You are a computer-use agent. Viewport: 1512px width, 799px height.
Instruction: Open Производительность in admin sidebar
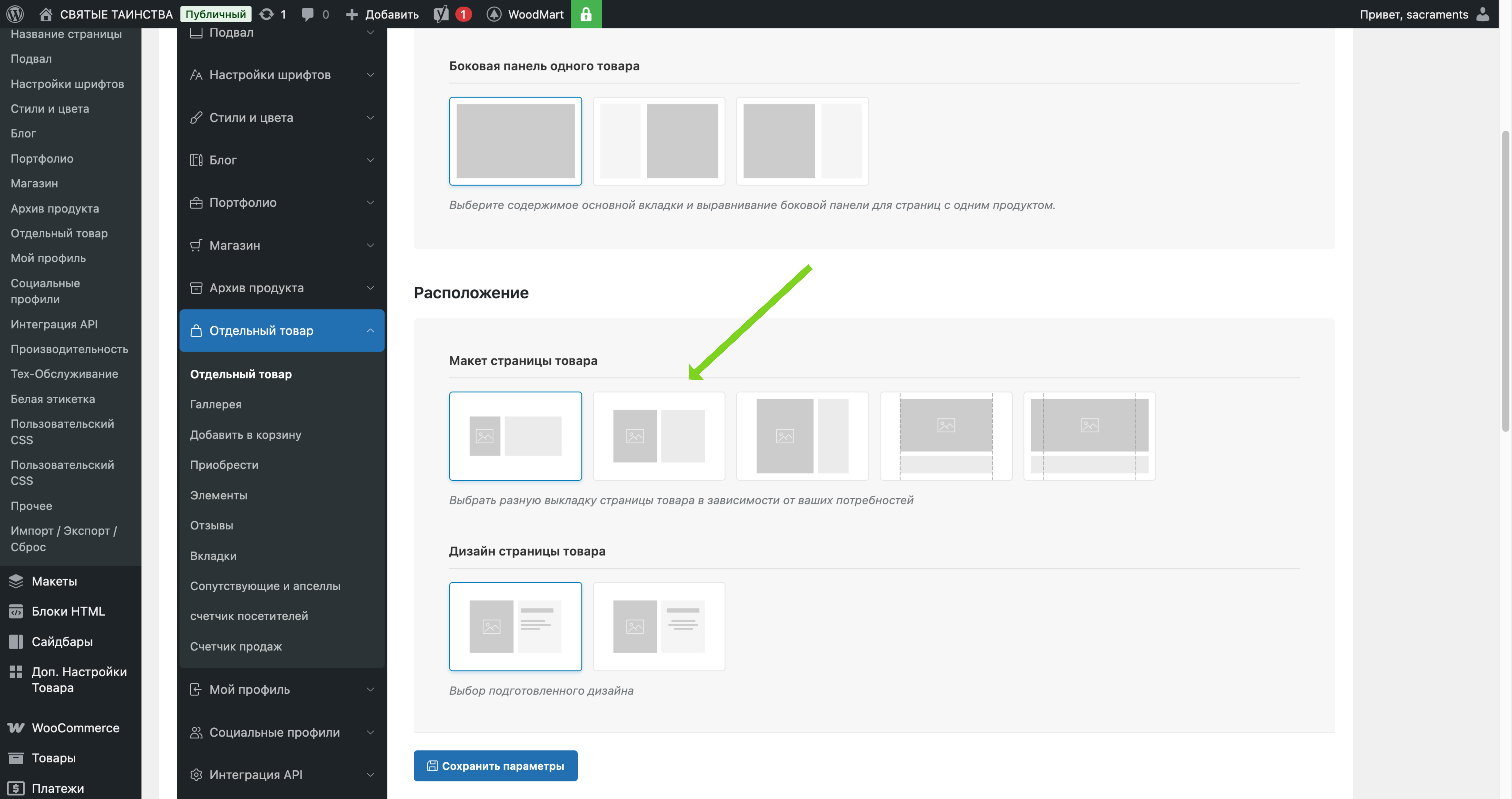click(x=69, y=349)
